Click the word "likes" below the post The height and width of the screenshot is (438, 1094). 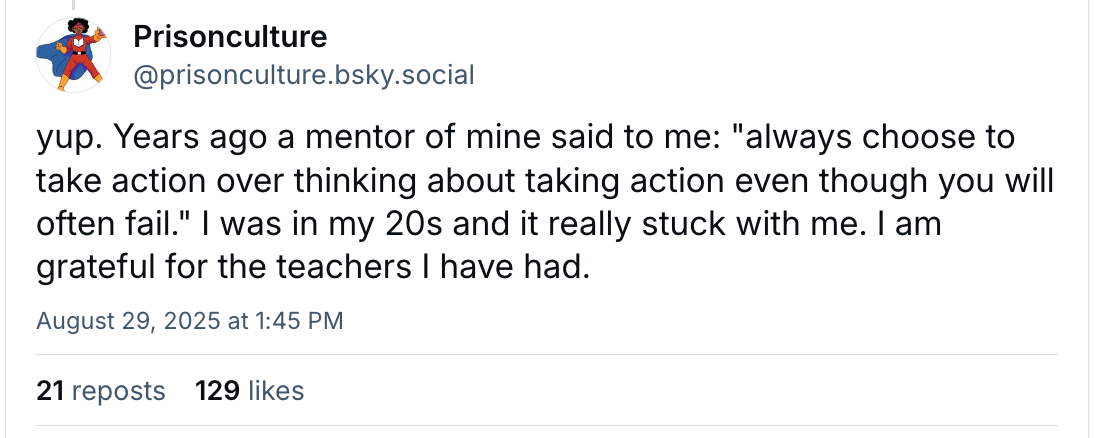[275, 390]
